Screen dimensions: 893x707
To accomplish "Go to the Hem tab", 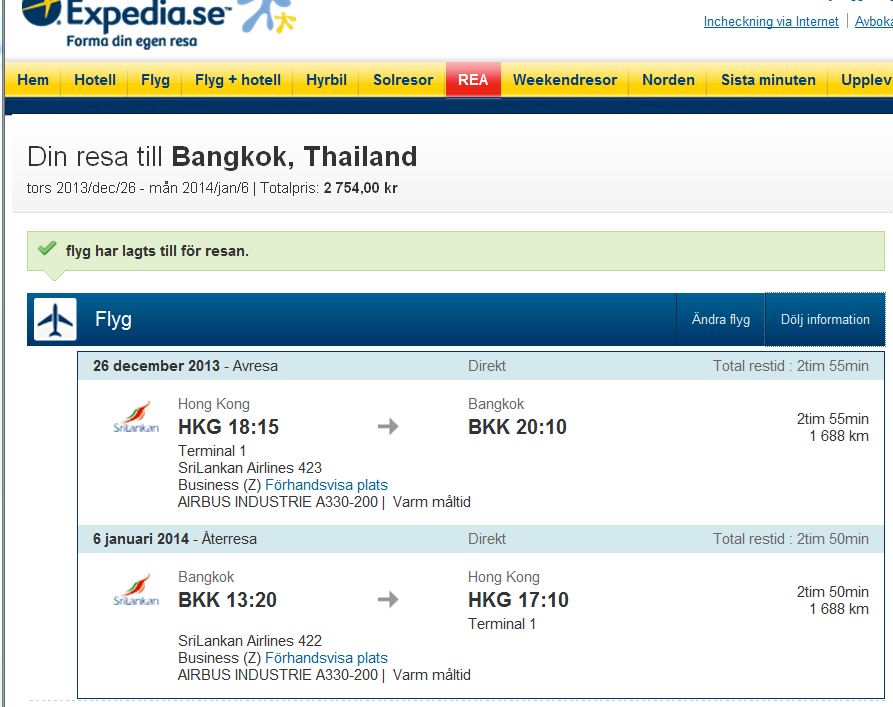I will click(x=33, y=80).
